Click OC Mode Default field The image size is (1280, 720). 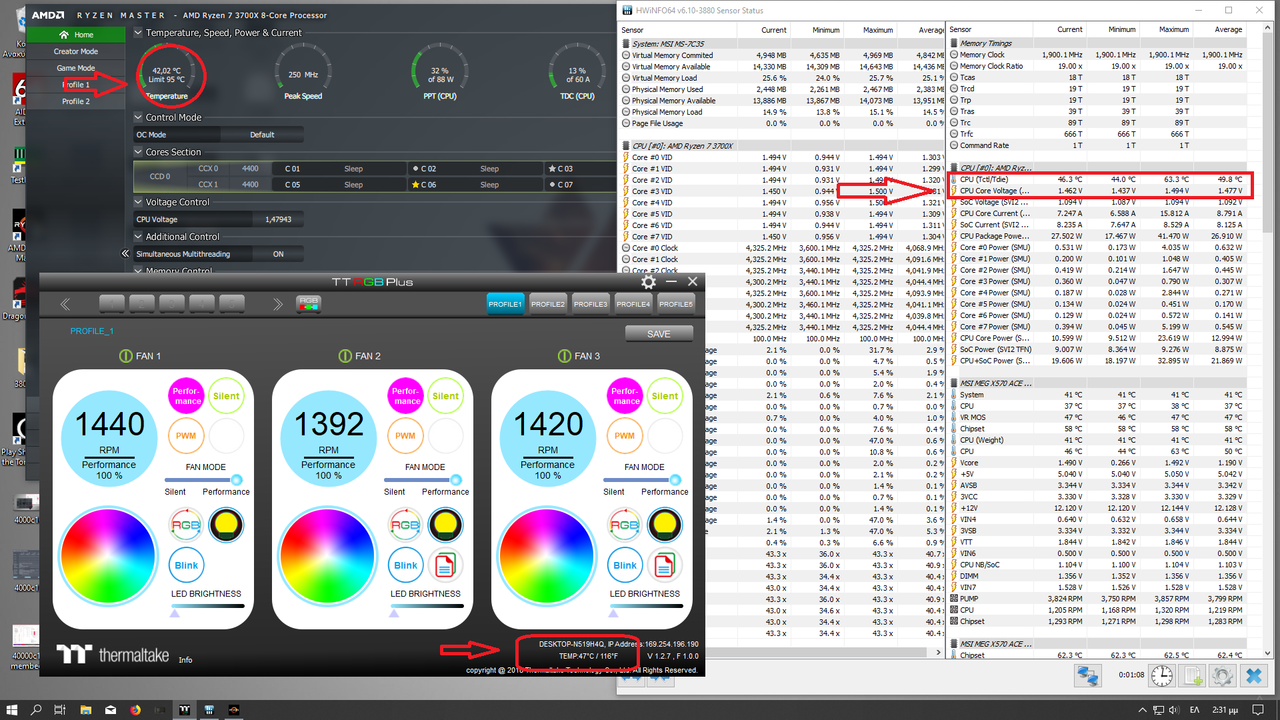[263, 134]
